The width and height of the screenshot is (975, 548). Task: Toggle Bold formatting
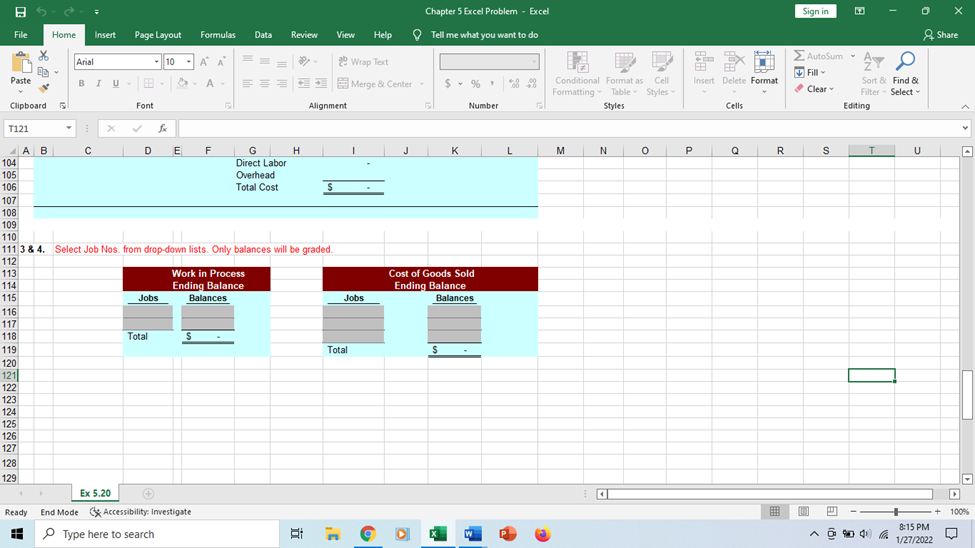81,83
